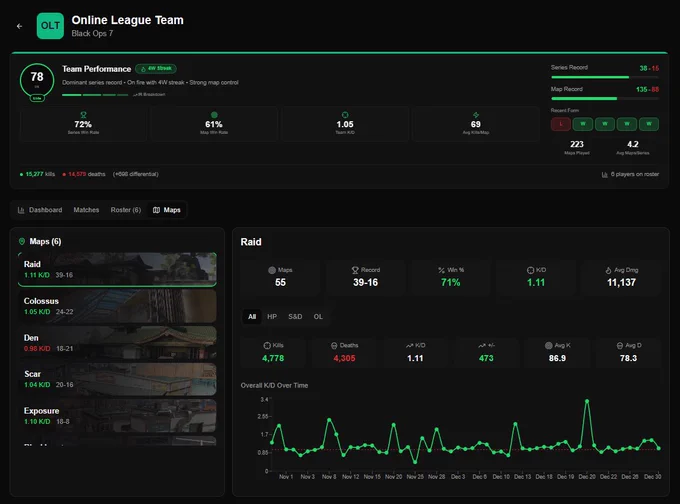Click the 6 players on roster text
This screenshot has height=504, width=680.
(635, 174)
